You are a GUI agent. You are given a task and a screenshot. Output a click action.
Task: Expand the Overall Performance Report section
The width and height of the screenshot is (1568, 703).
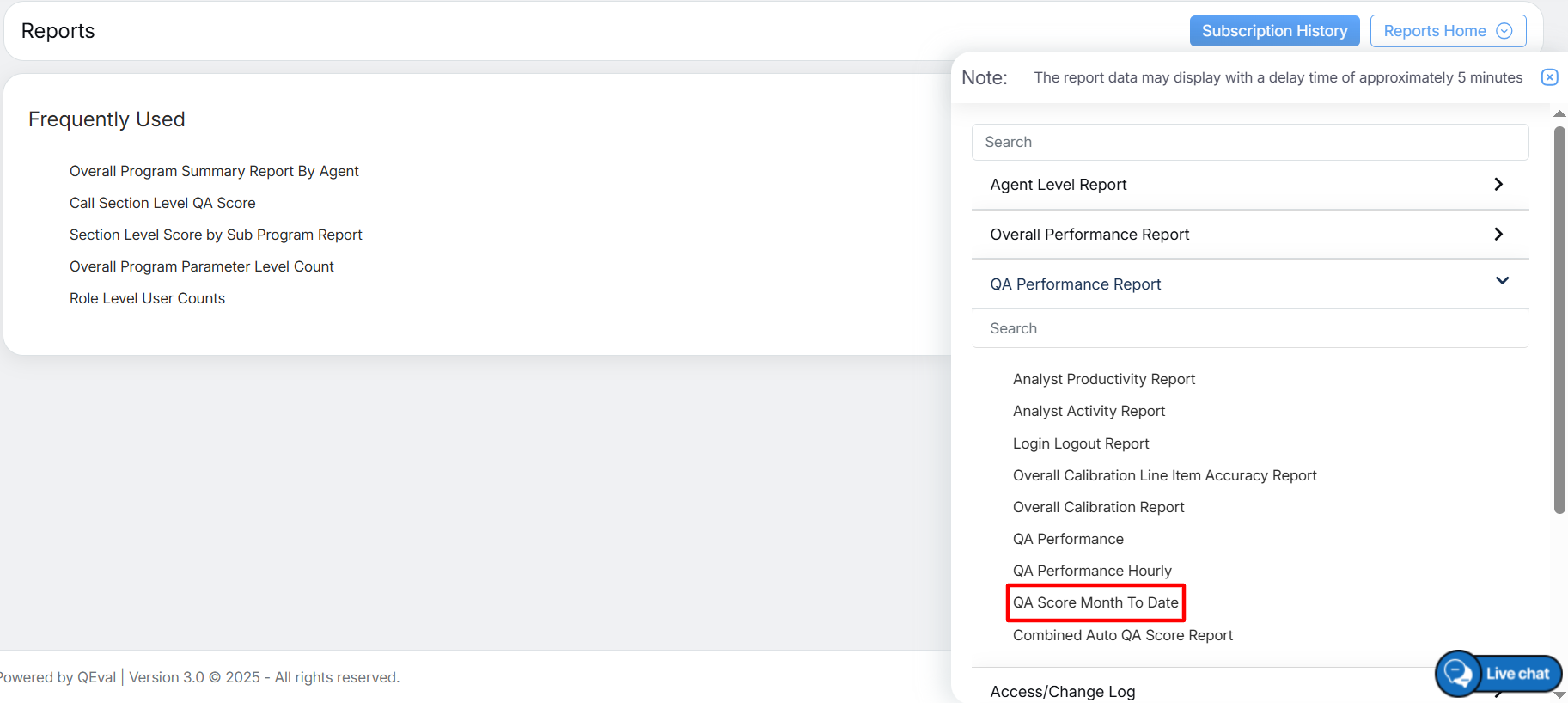click(x=1498, y=235)
